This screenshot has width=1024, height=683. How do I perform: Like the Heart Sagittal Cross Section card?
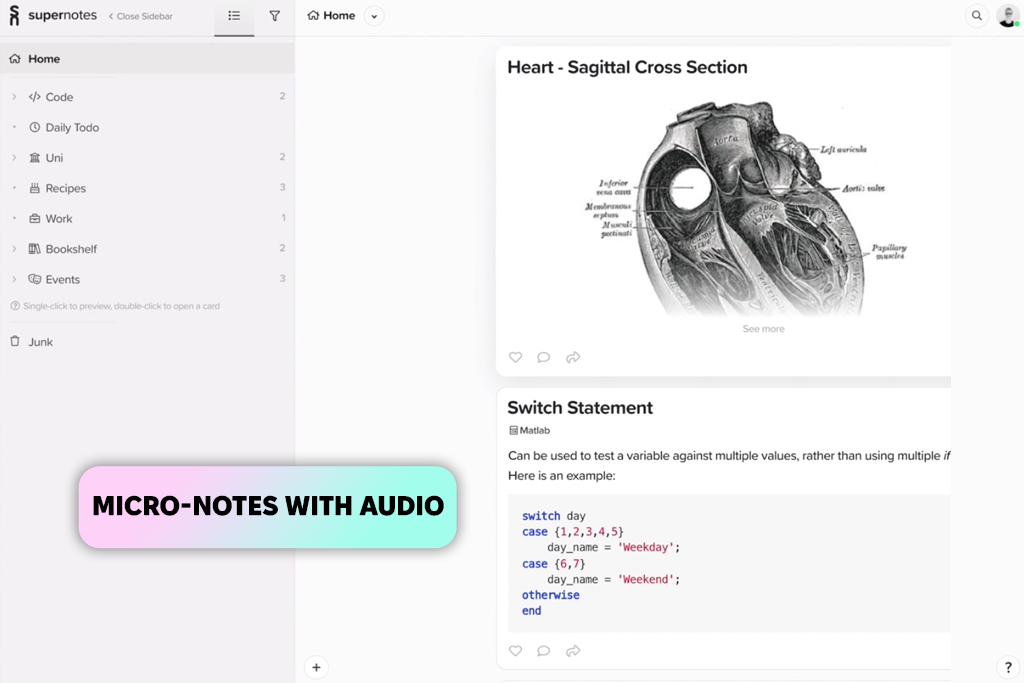click(x=515, y=357)
